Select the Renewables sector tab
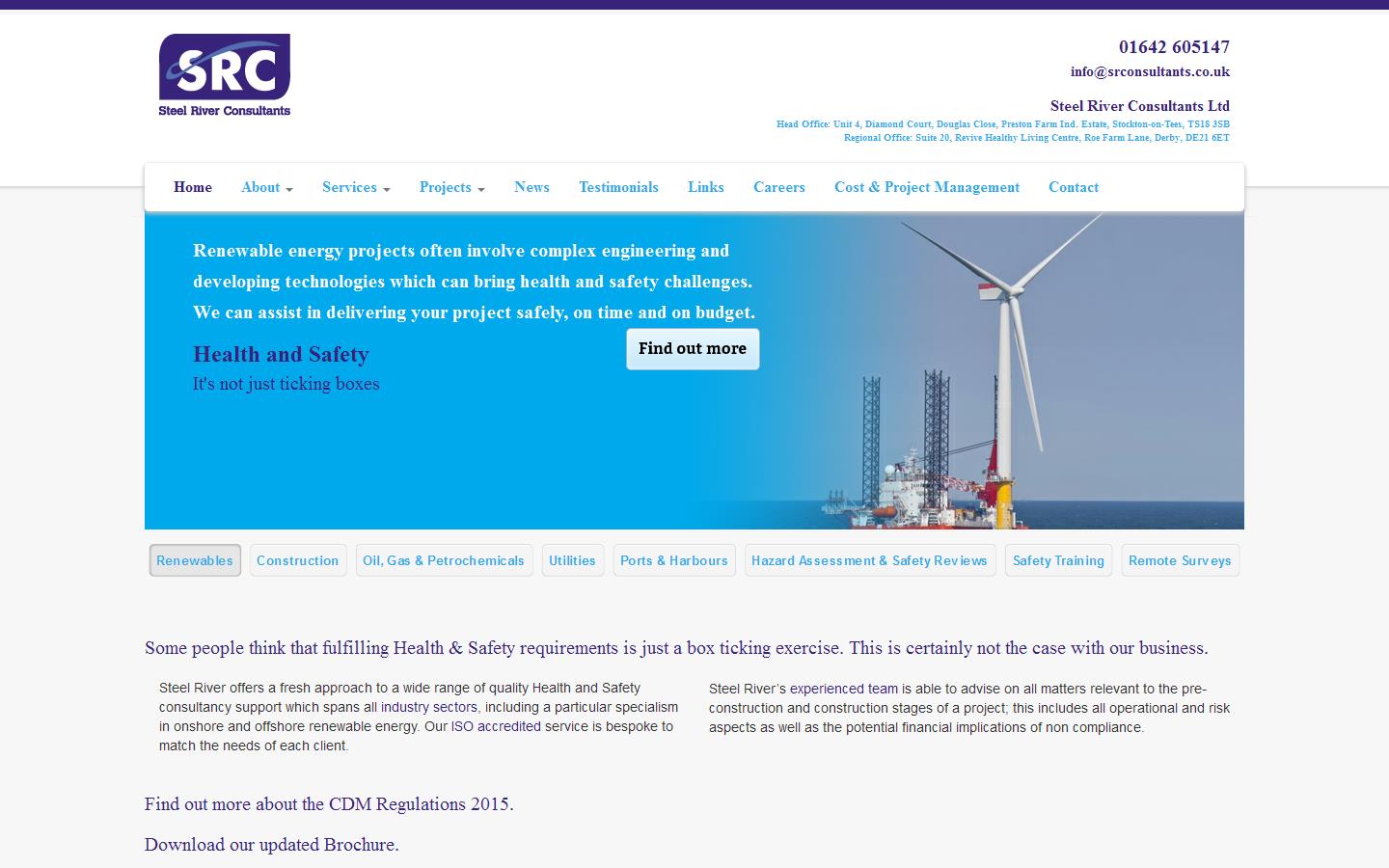This screenshot has height=868, width=1389. [x=195, y=560]
